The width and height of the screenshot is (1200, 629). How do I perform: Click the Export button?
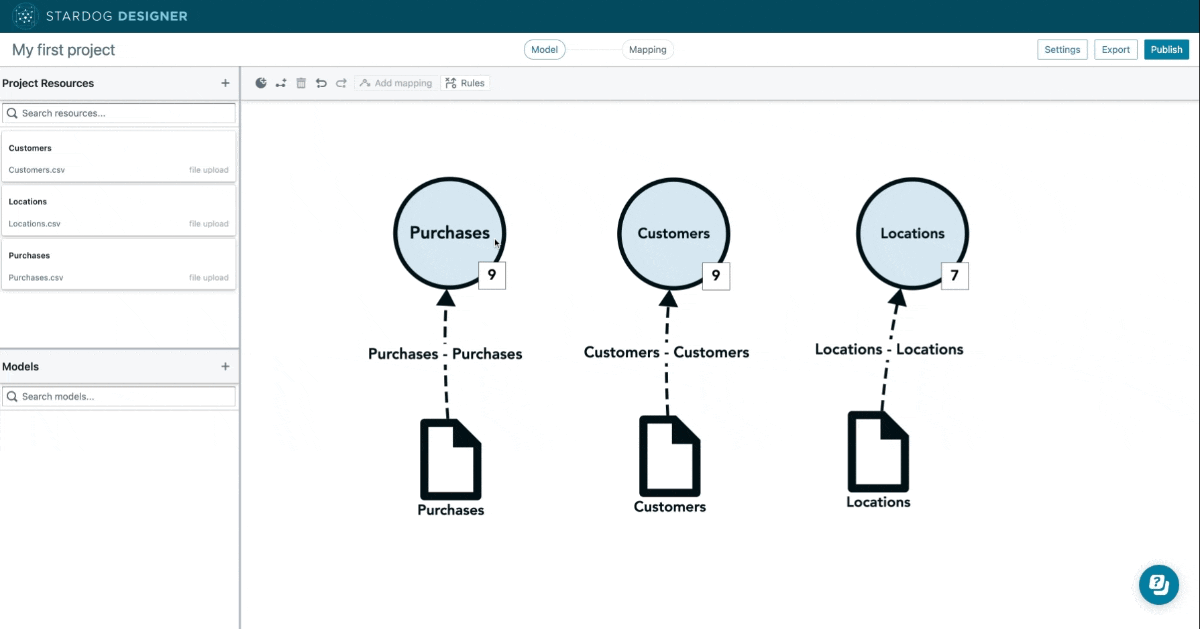point(1115,50)
